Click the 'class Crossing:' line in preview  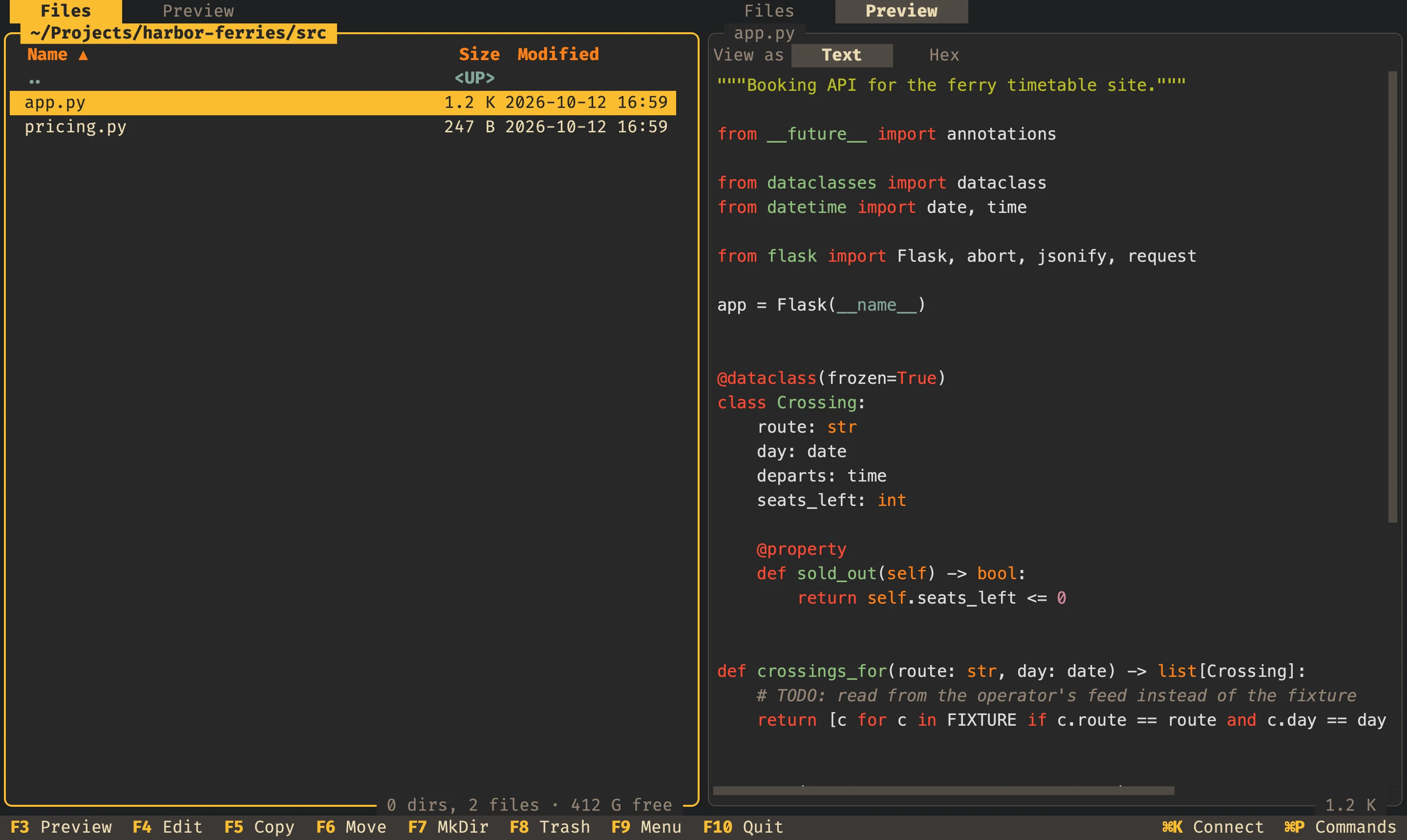pos(791,402)
